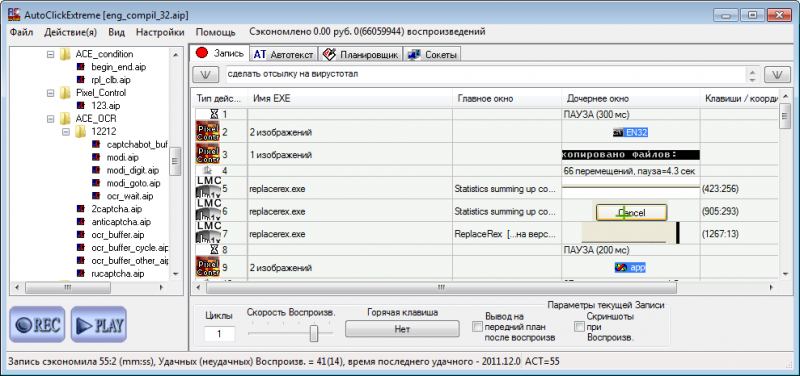Sort by Имя EXE column header

point(351,98)
